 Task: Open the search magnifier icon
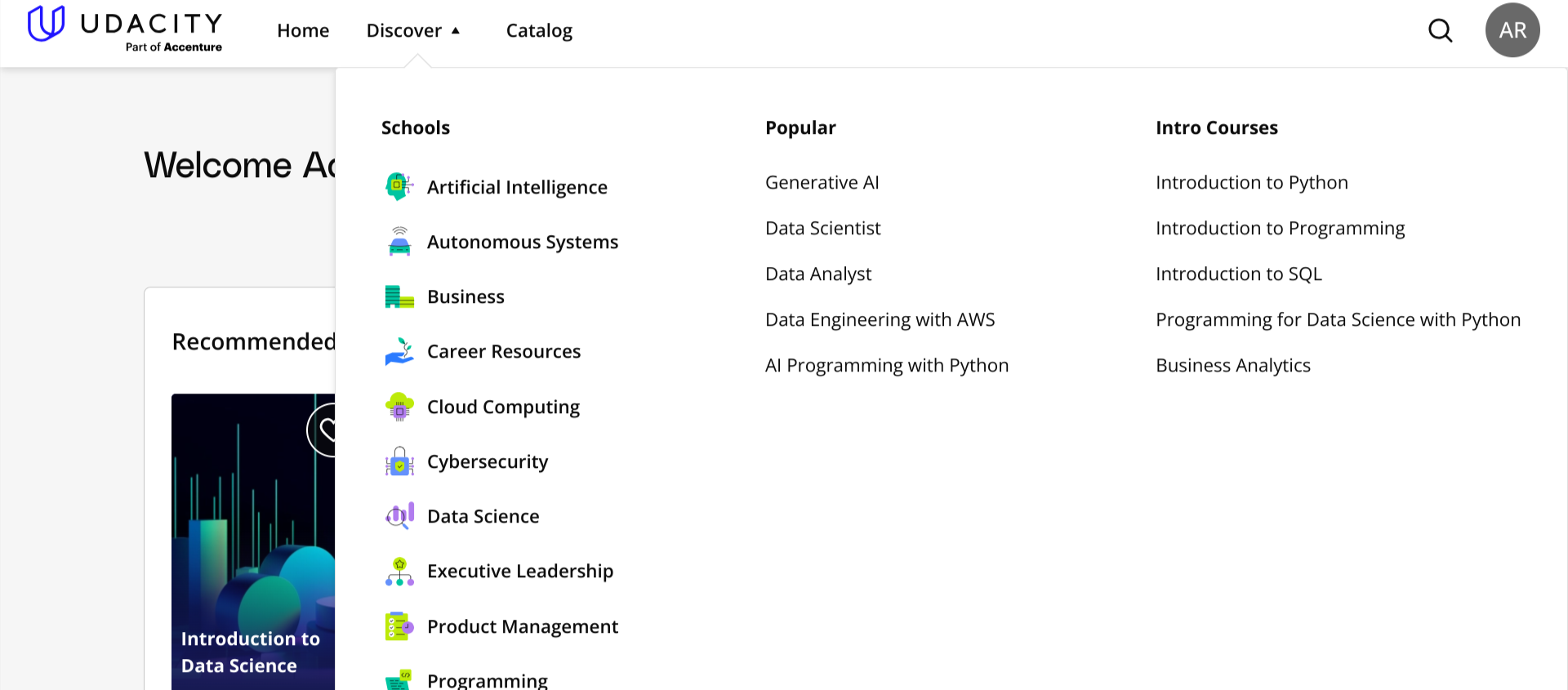pyautogui.click(x=1440, y=31)
